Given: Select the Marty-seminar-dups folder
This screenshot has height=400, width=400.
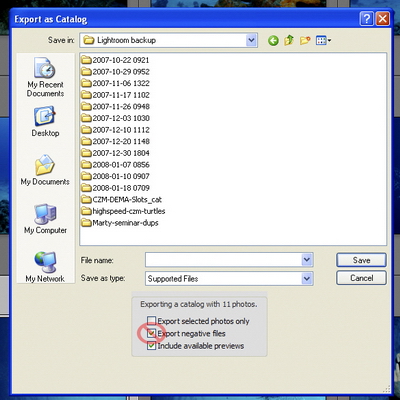Looking at the screenshot, I should click(120, 223).
